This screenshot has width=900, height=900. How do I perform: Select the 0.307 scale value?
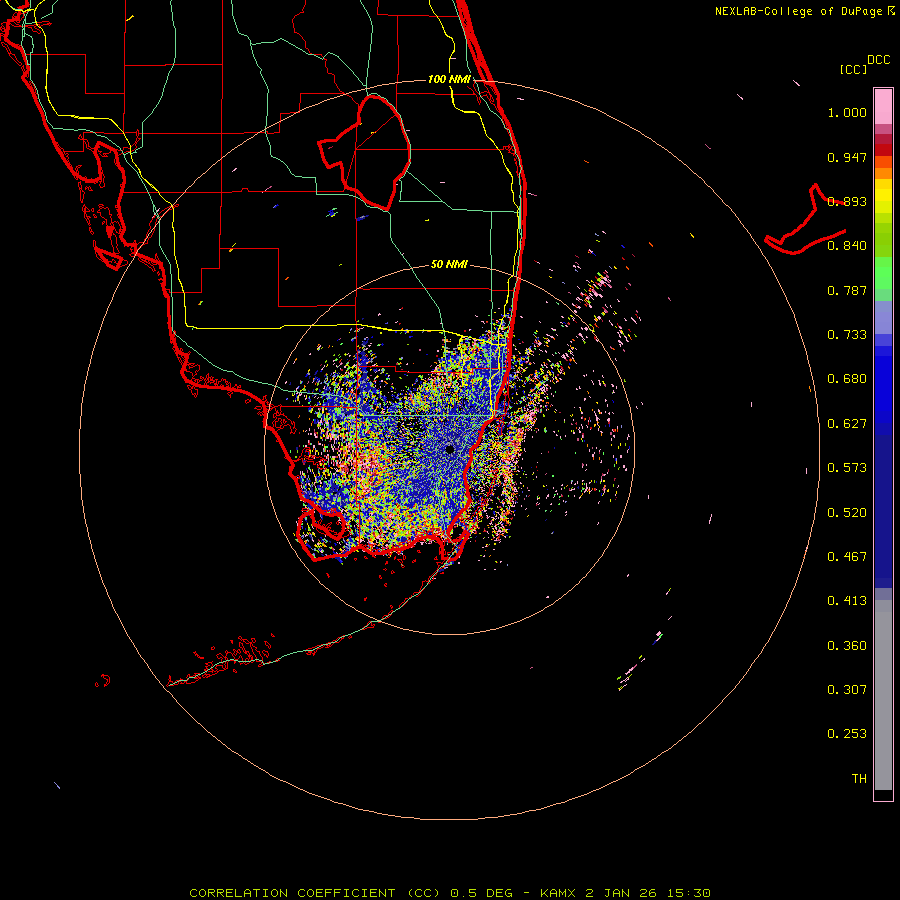pyautogui.click(x=847, y=690)
